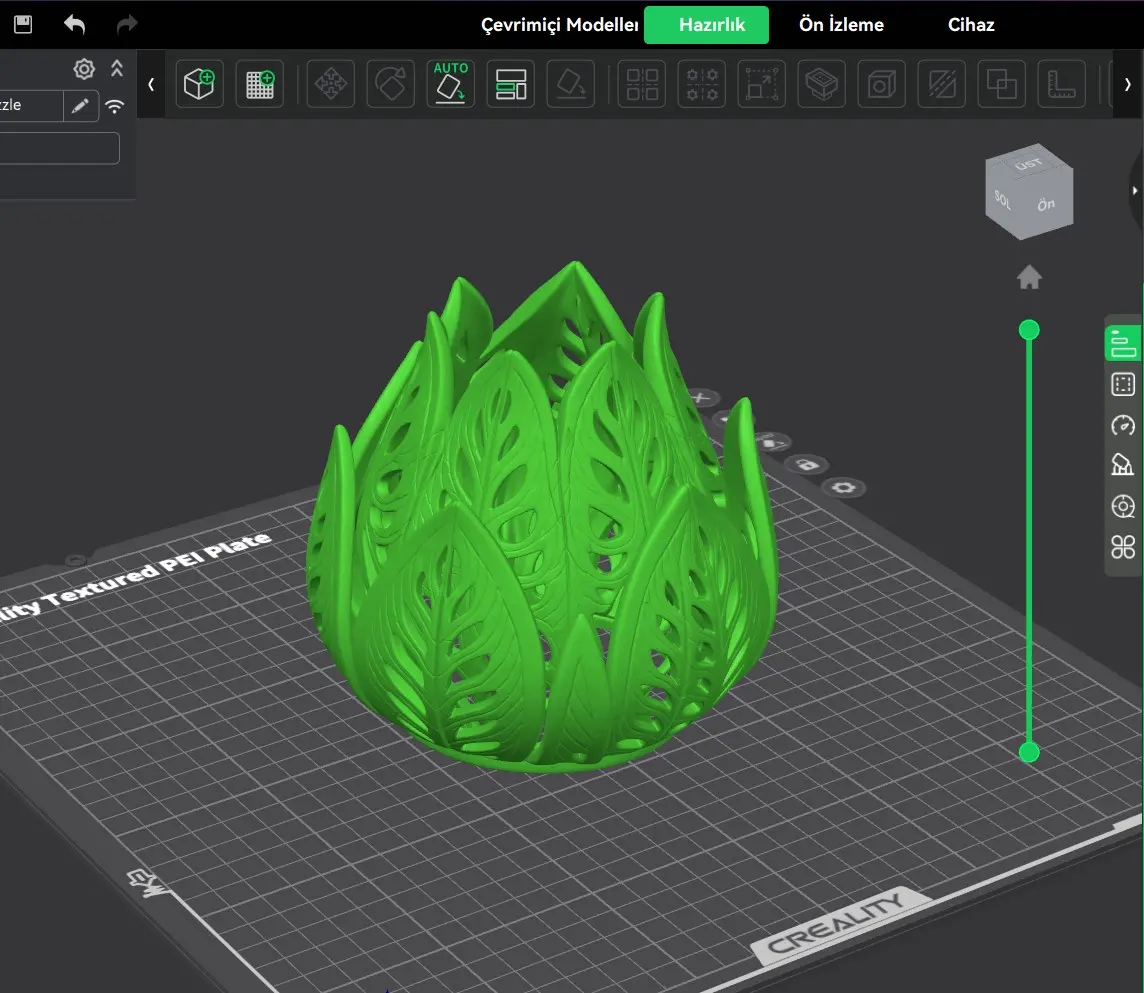The image size is (1144, 993).
Task: Click the filament spool sidebar icon
Action: tap(1123, 506)
